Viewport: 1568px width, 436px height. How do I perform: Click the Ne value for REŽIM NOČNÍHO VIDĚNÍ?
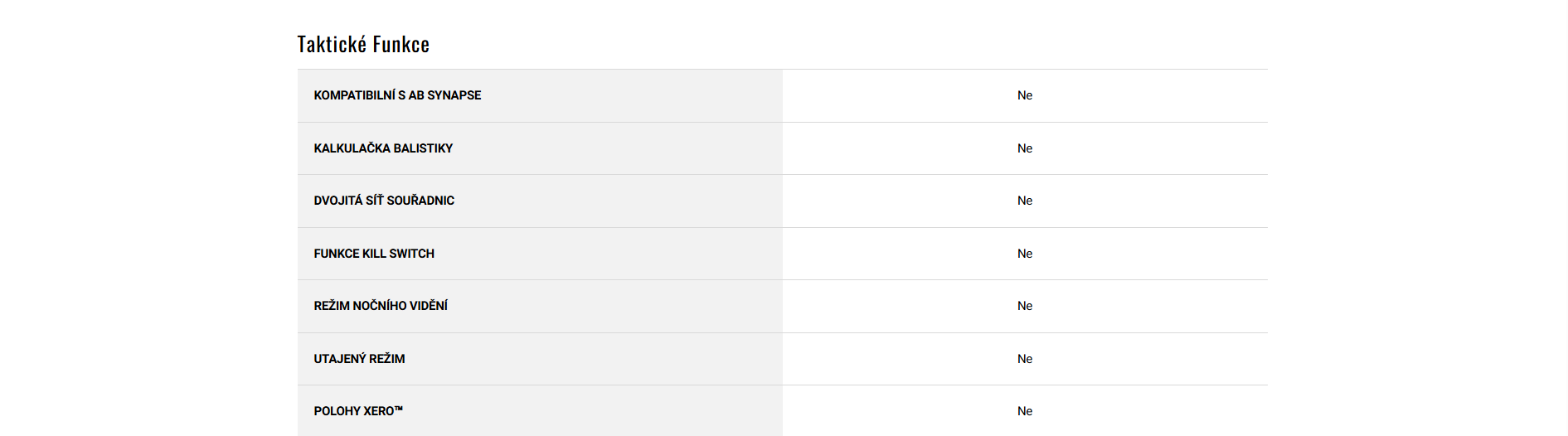pyautogui.click(x=1025, y=306)
